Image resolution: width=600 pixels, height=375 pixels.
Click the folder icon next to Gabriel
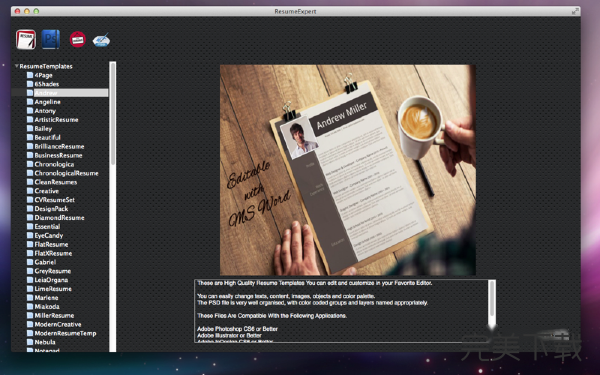[30, 262]
